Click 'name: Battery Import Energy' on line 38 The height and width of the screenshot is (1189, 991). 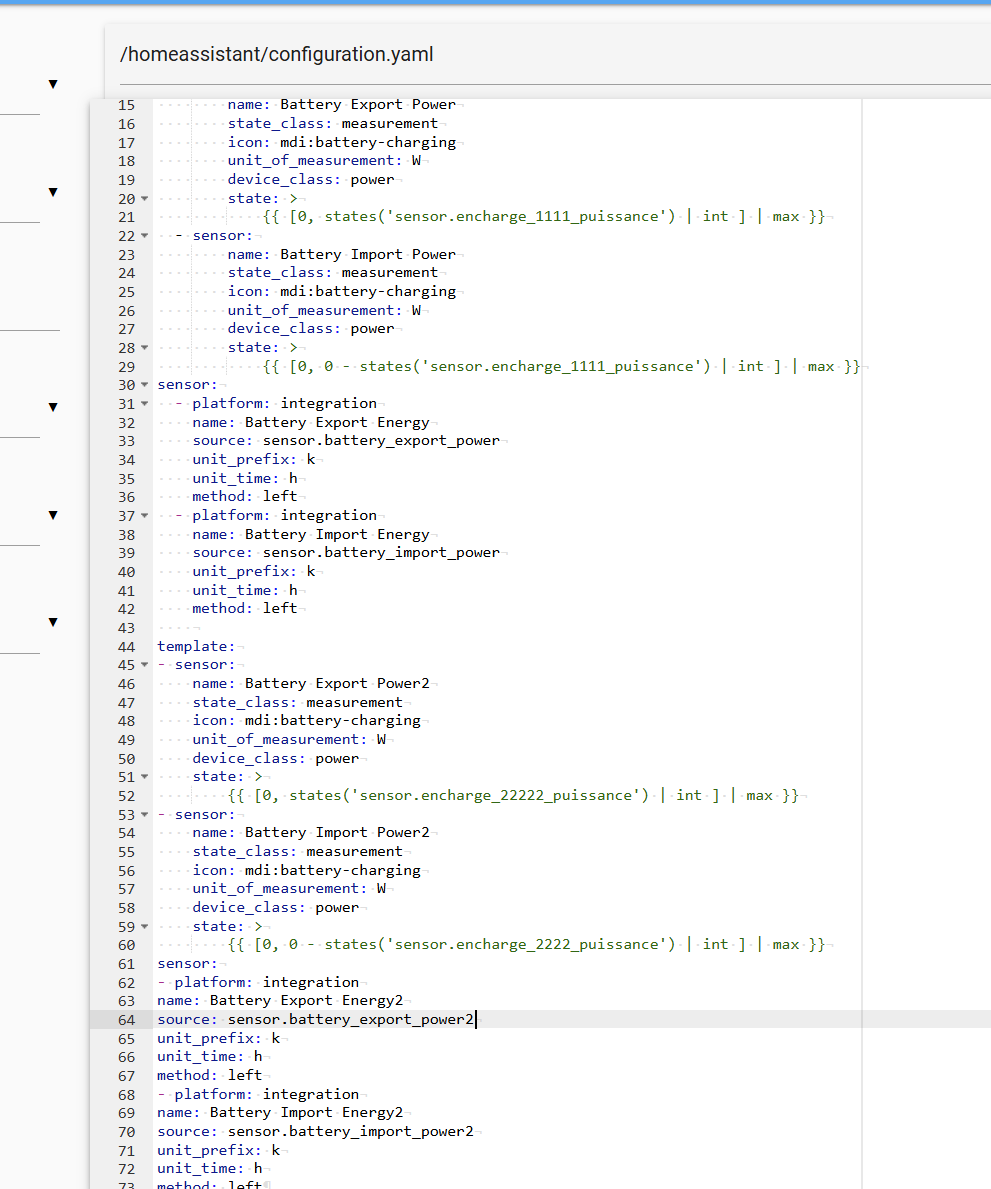coord(311,535)
